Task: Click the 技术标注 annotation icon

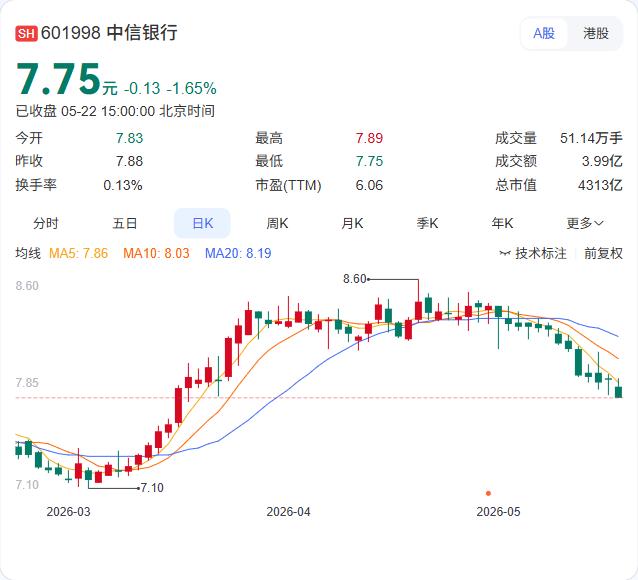Action: click(x=505, y=254)
